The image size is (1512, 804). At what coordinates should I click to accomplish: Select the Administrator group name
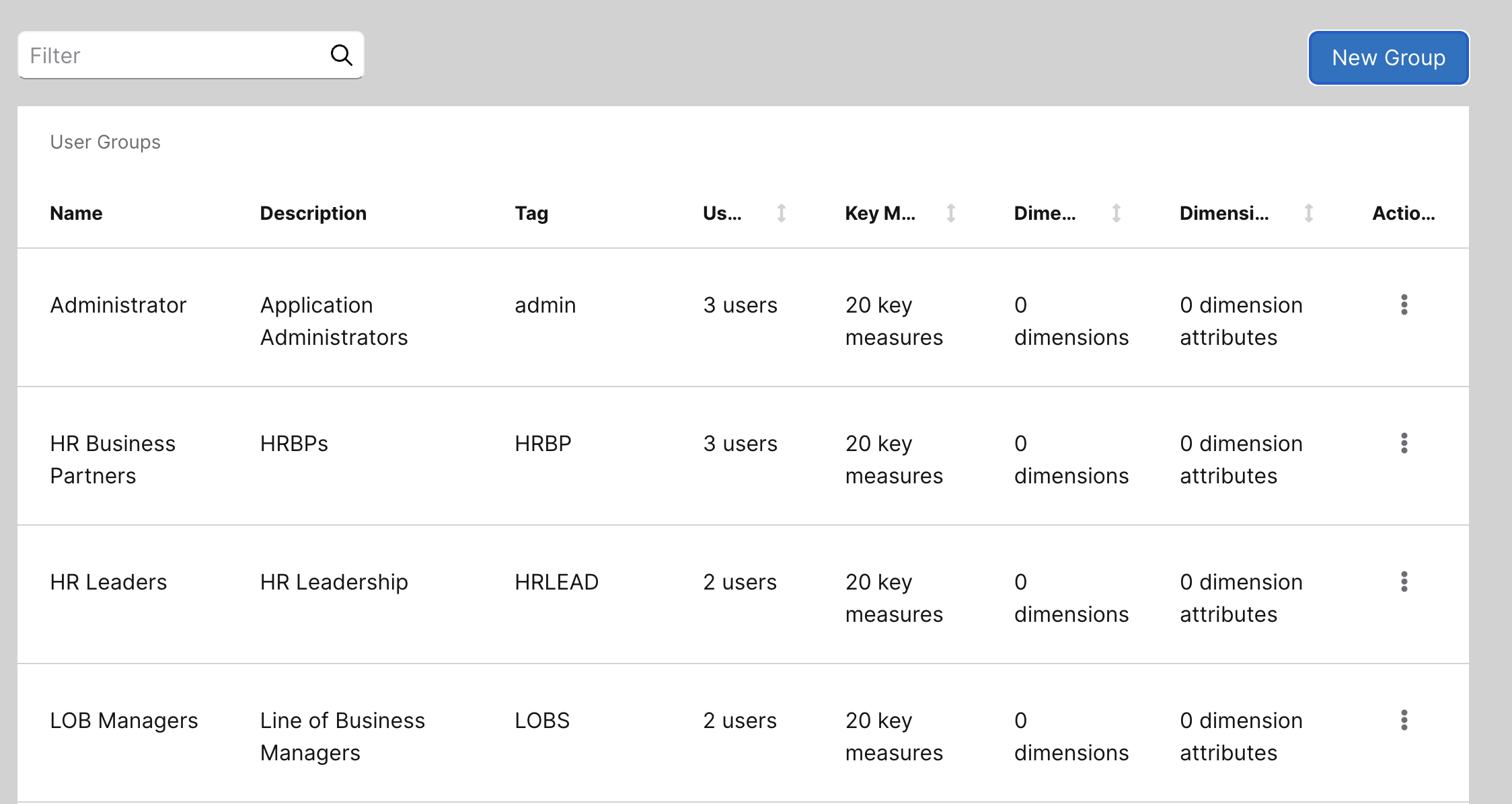point(118,305)
